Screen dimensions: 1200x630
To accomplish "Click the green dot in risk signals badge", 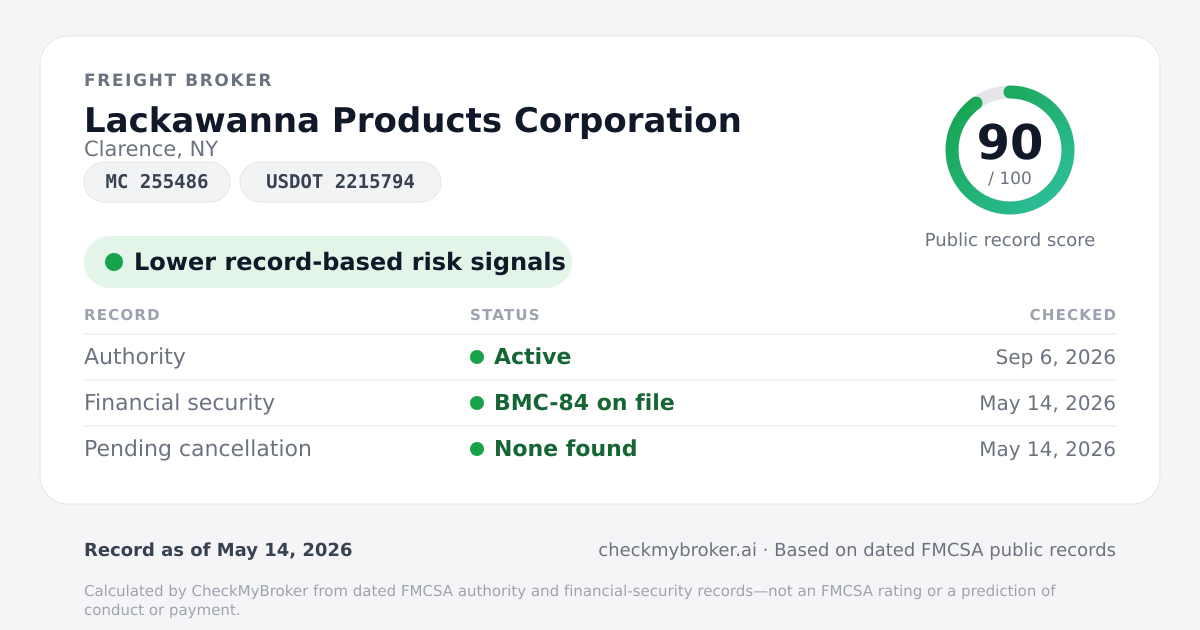I will pos(114,262).
